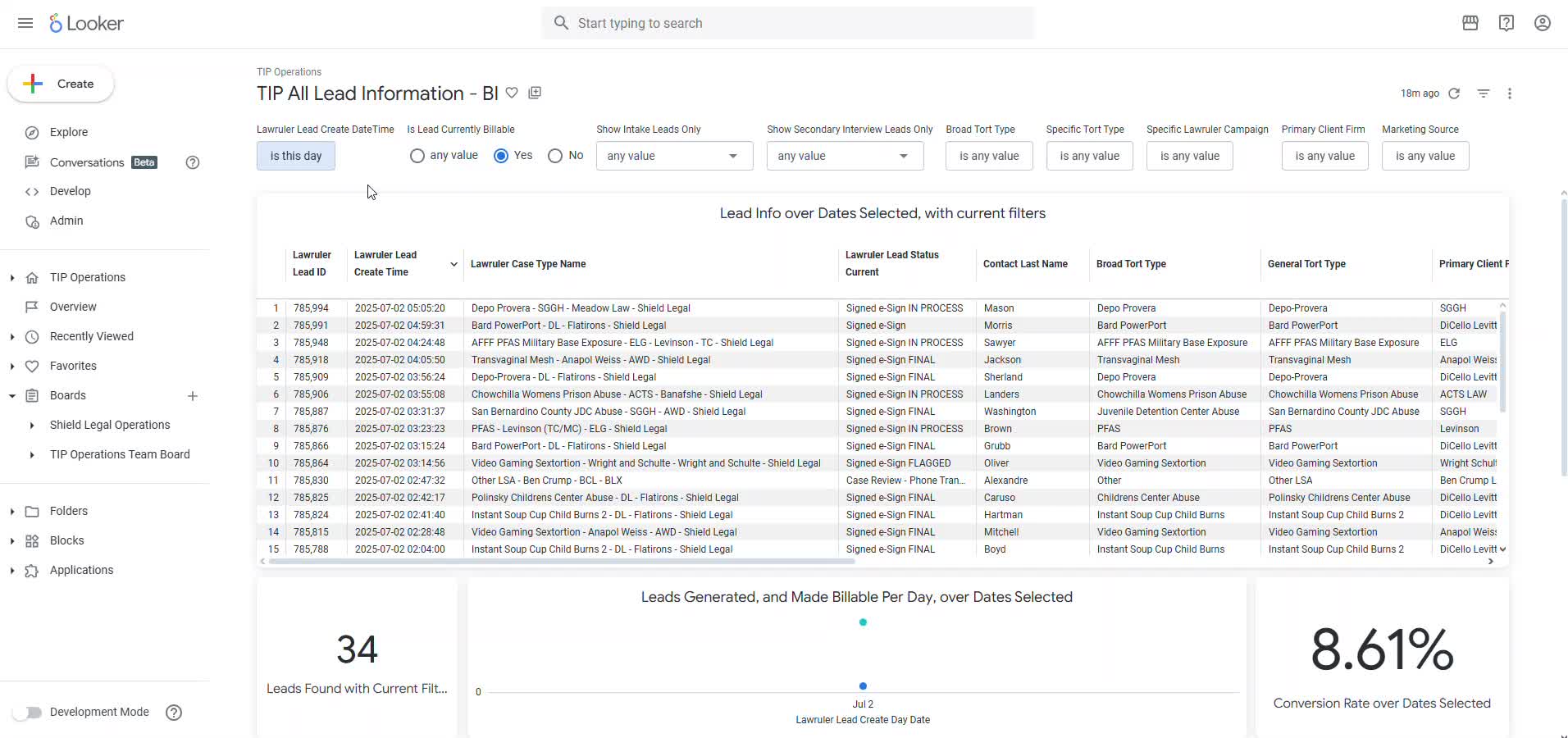1568x738 pixels.
Task: Click the add to board icon
Action: pyautogui.click(x=535, y=93)
